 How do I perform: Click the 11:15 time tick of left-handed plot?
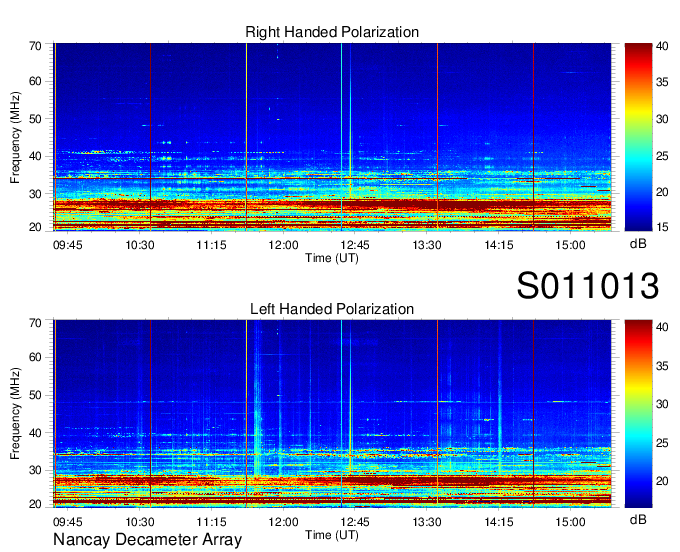click(211, 522)
